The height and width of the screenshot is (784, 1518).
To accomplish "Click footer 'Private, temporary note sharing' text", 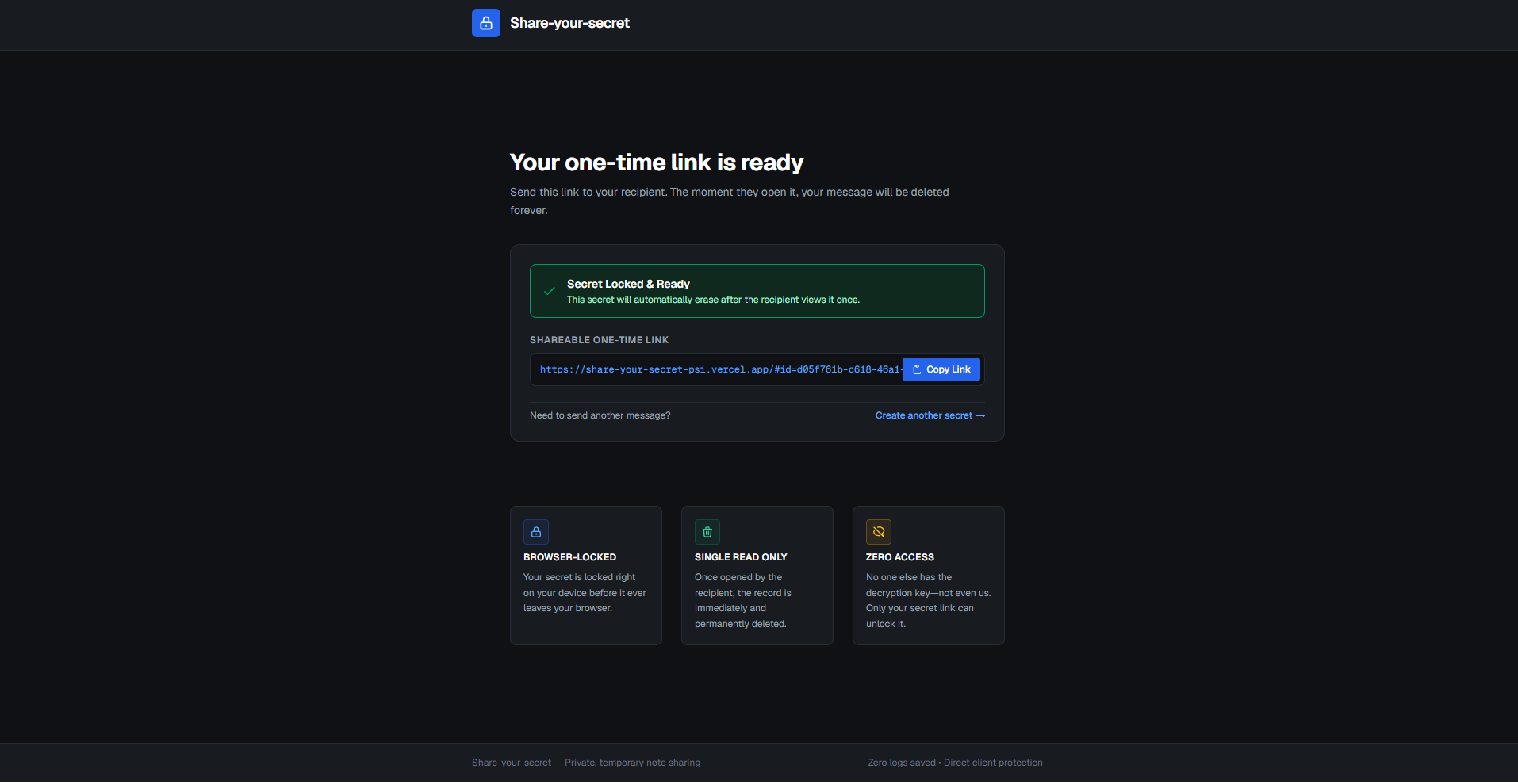I will tap(632, 763).
